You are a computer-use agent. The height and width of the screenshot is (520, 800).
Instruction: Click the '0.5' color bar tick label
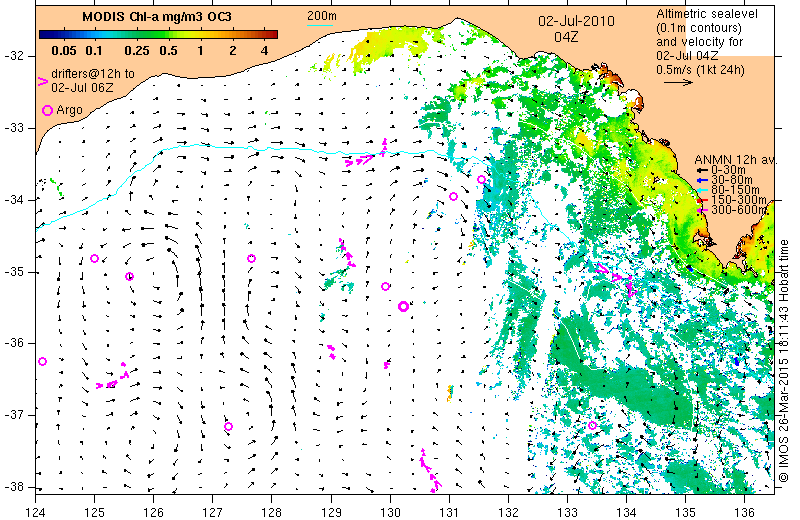[168, 51]
